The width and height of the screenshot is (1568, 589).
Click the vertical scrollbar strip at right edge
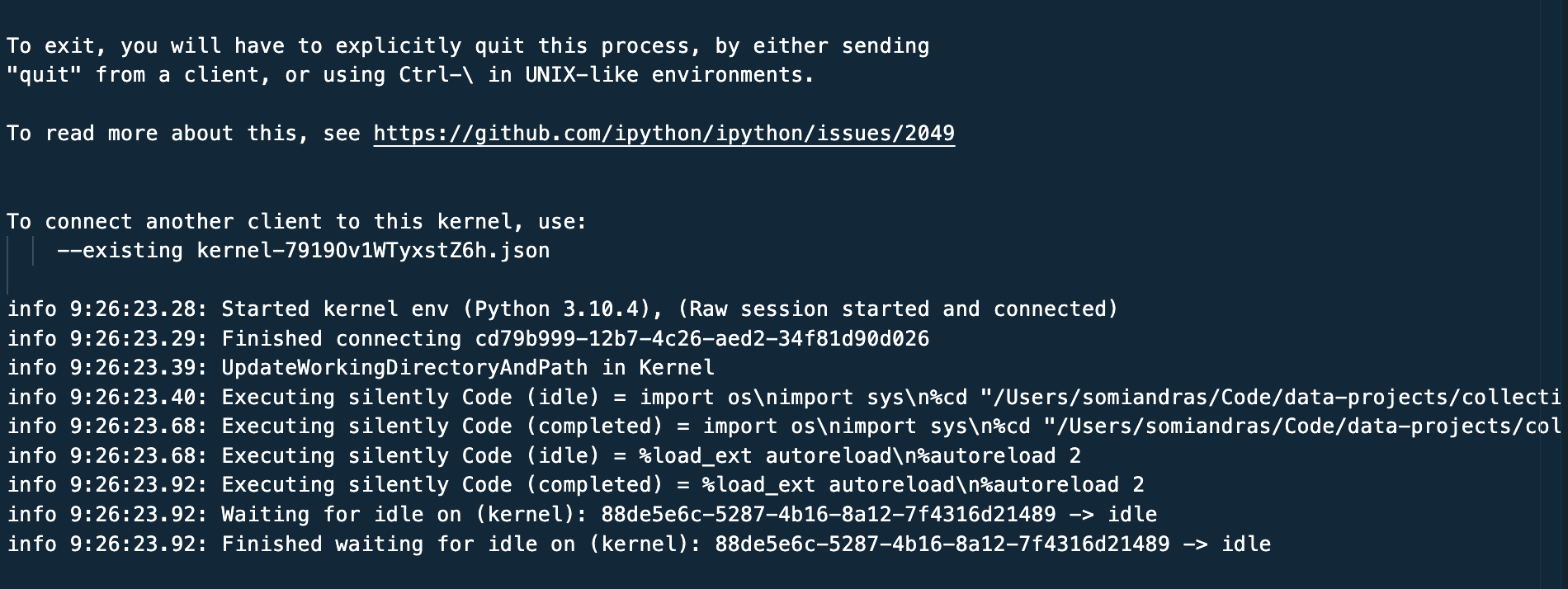pos(1554,294)
